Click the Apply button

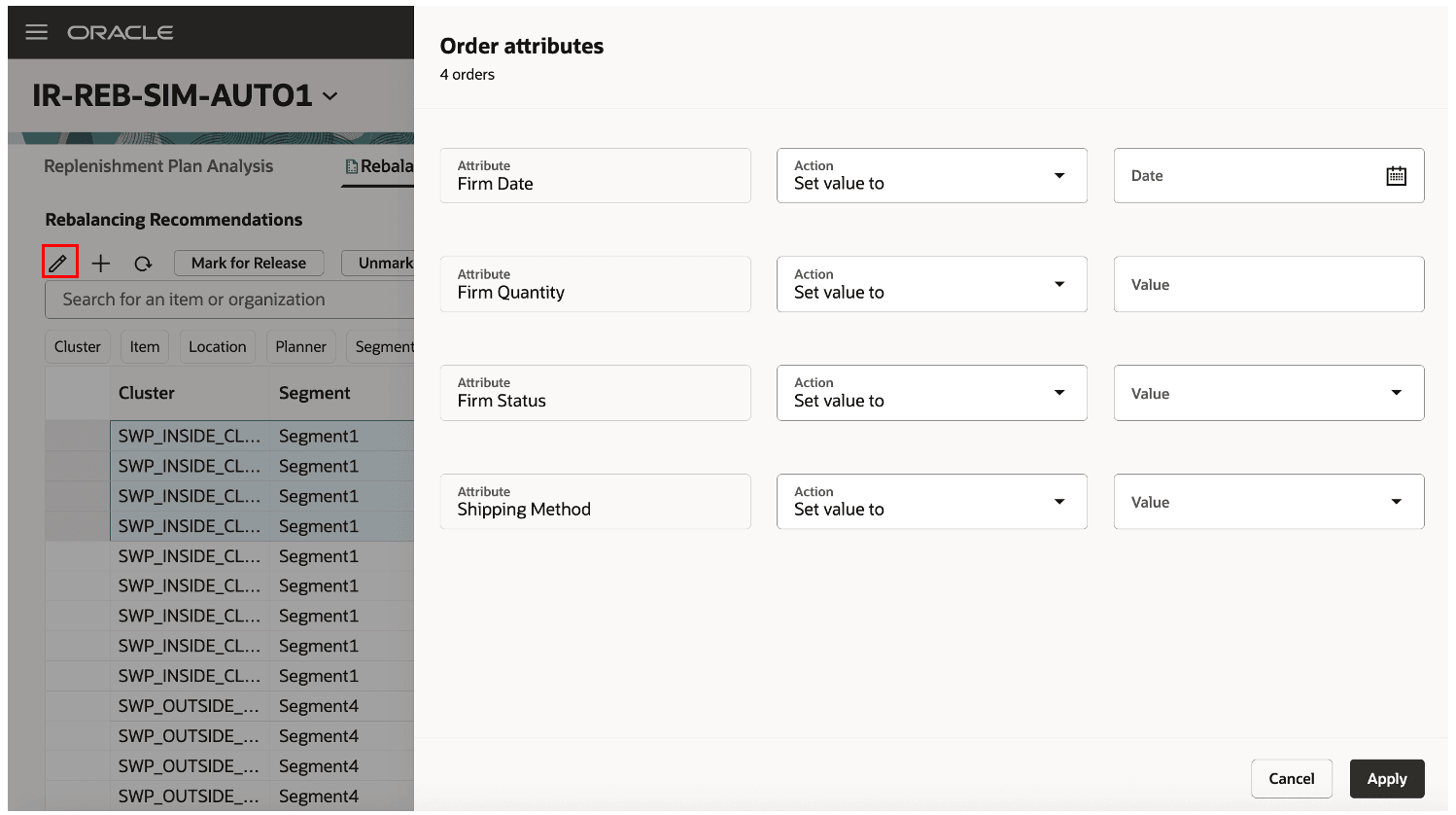point(1386,778)
